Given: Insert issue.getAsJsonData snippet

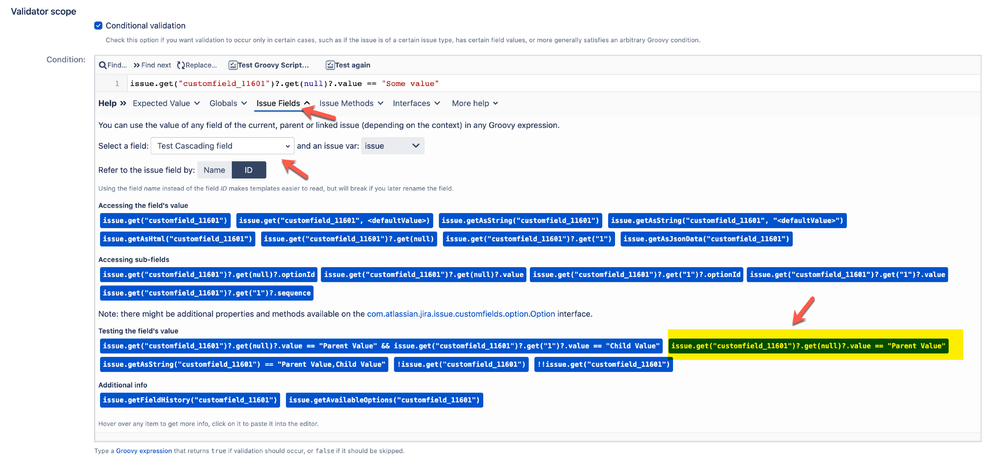Looking at the screenshot, I should (707, 239).
